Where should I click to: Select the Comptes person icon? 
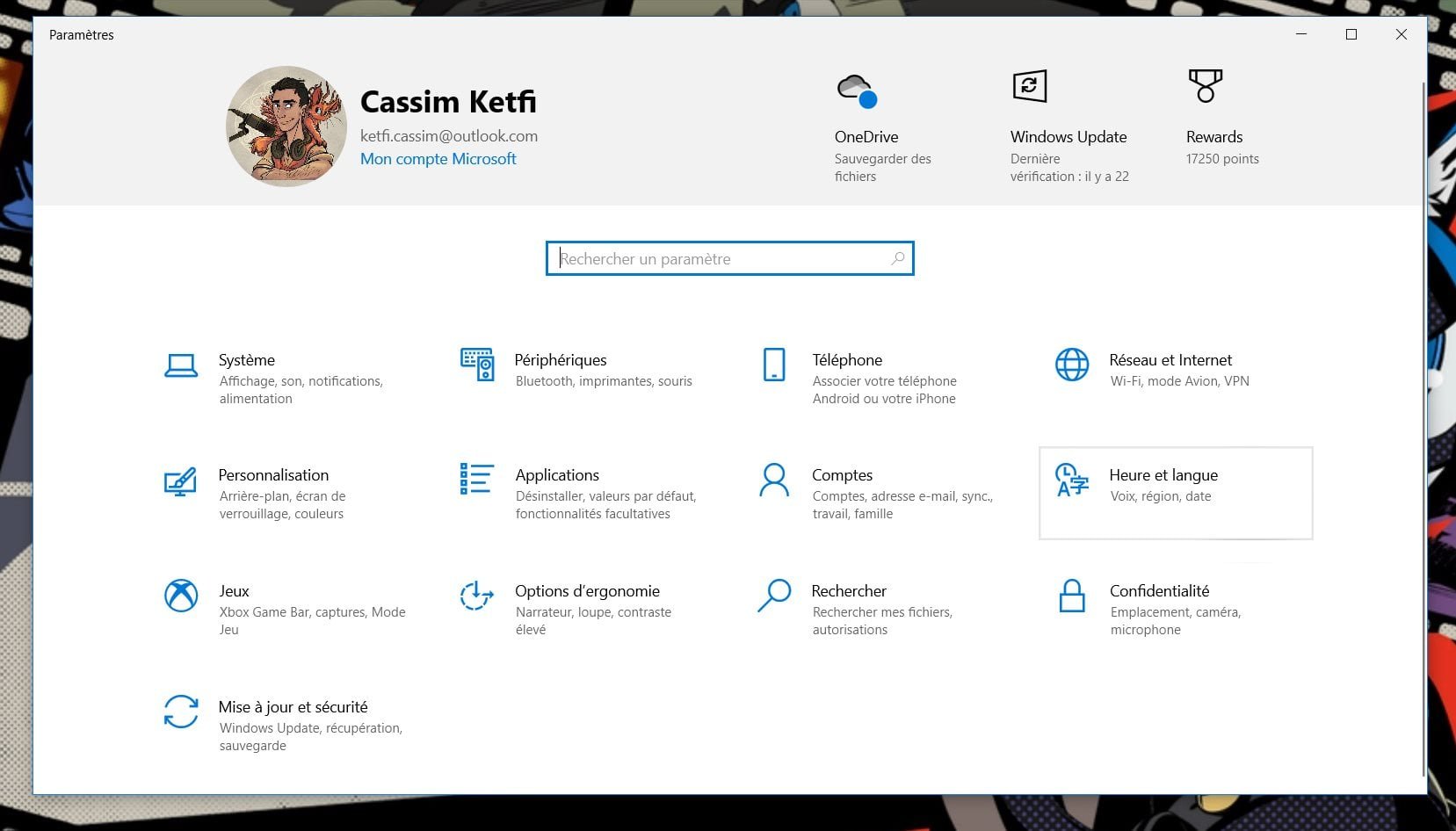pyautogui.click(x=774, y=480)
